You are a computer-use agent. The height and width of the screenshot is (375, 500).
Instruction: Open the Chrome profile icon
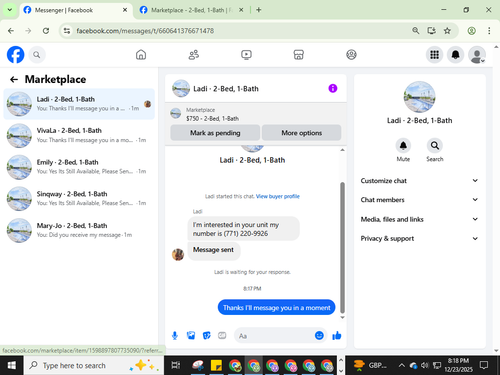tap(471, 31)
